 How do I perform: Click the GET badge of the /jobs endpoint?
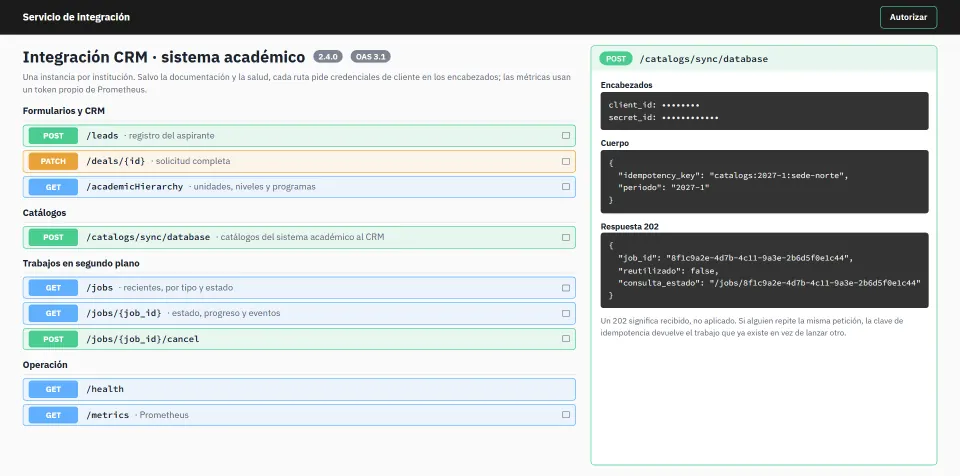53,288
